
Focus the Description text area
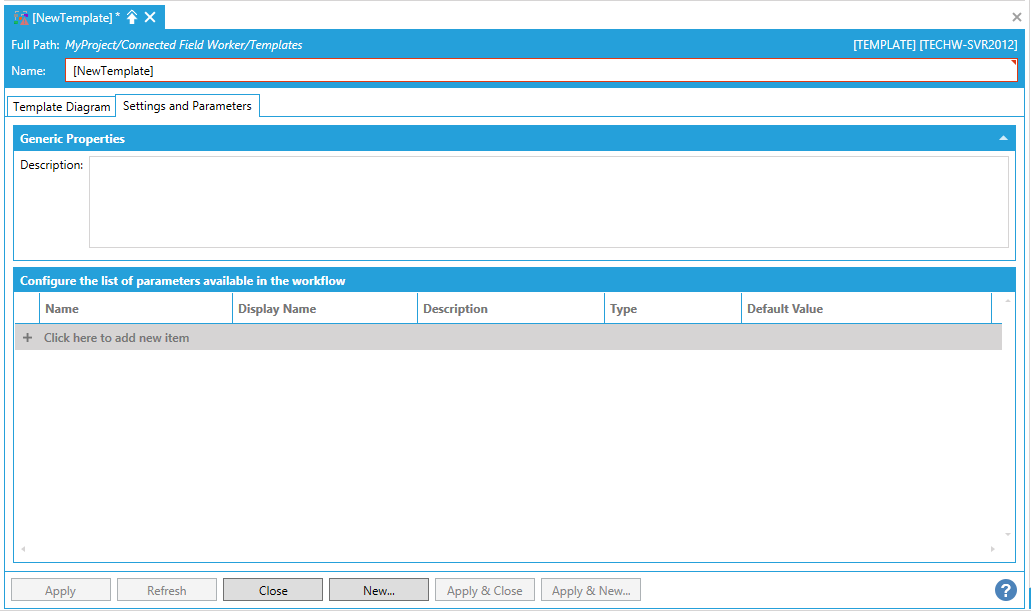click(x=548, y=201)
